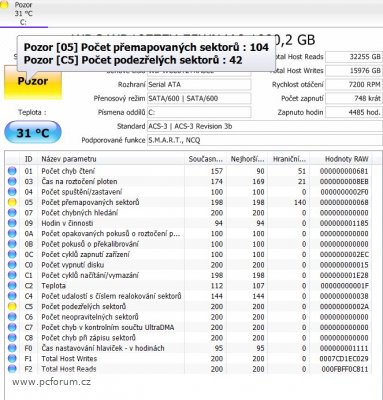Click the Podporované funkce field S.M.A.R.T., NCQ

pyautogui.click(x=265, y=140)
